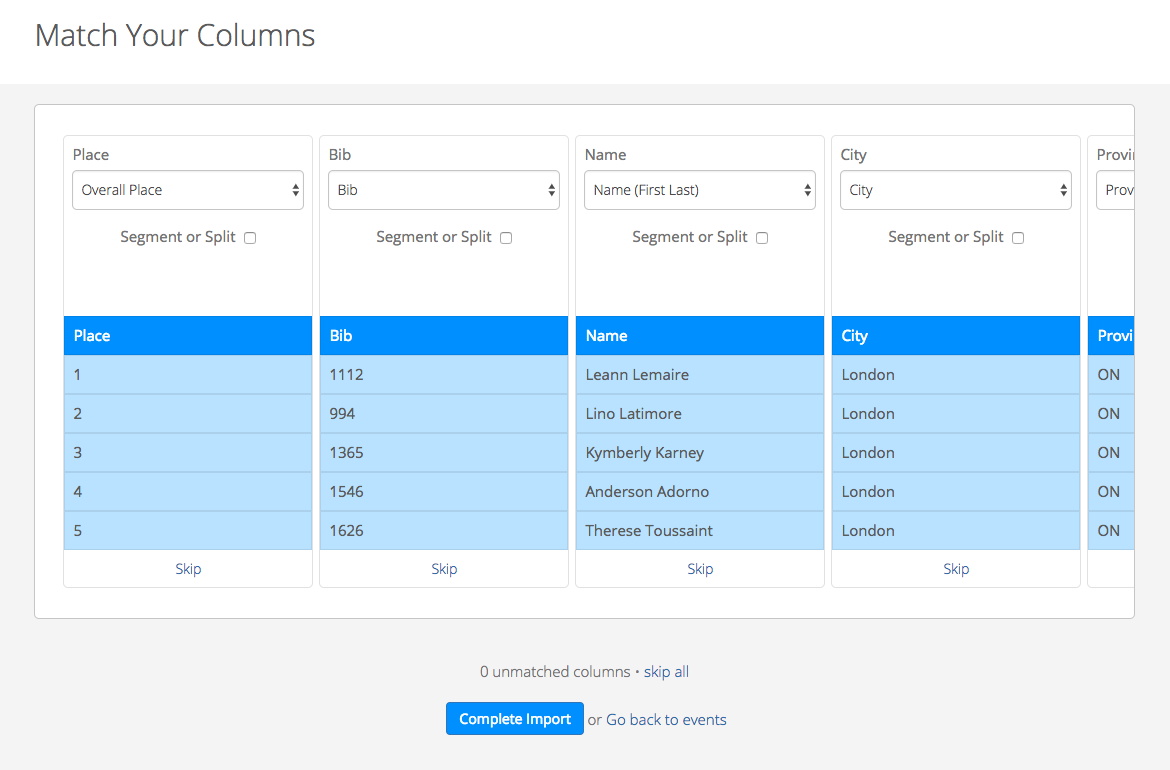Image resolution: width=1170 pixels, height=770 pixels.
Task: Click place cell 1
Action: tap(188, 375)
